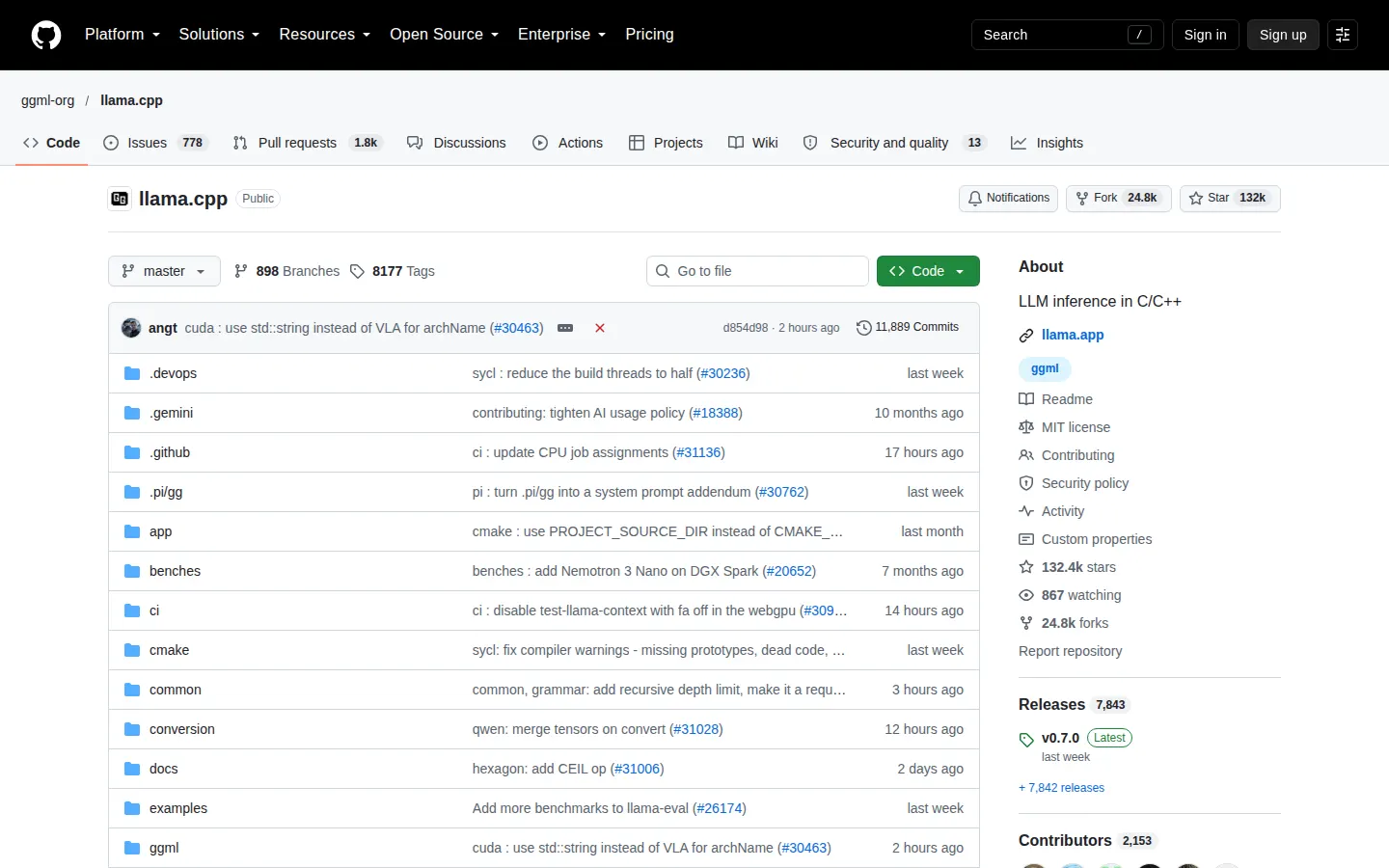Expand the Solutions menu
1389x868 pixels.
[219, 35]
